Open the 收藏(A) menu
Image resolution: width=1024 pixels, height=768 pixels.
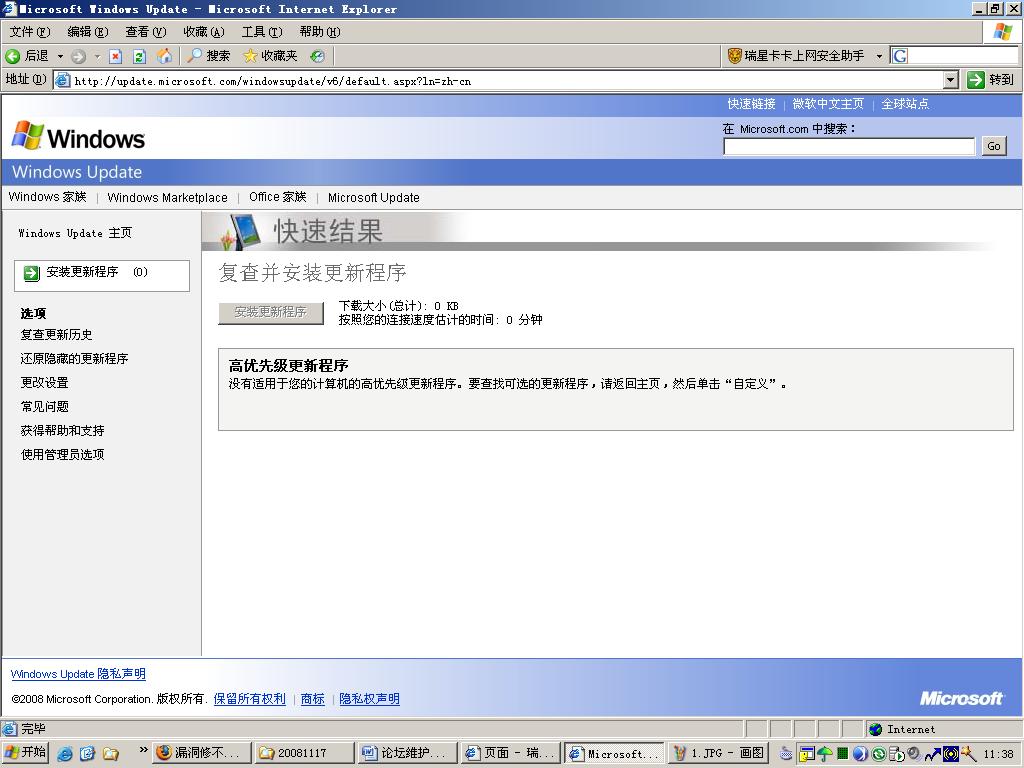(204, 32)
